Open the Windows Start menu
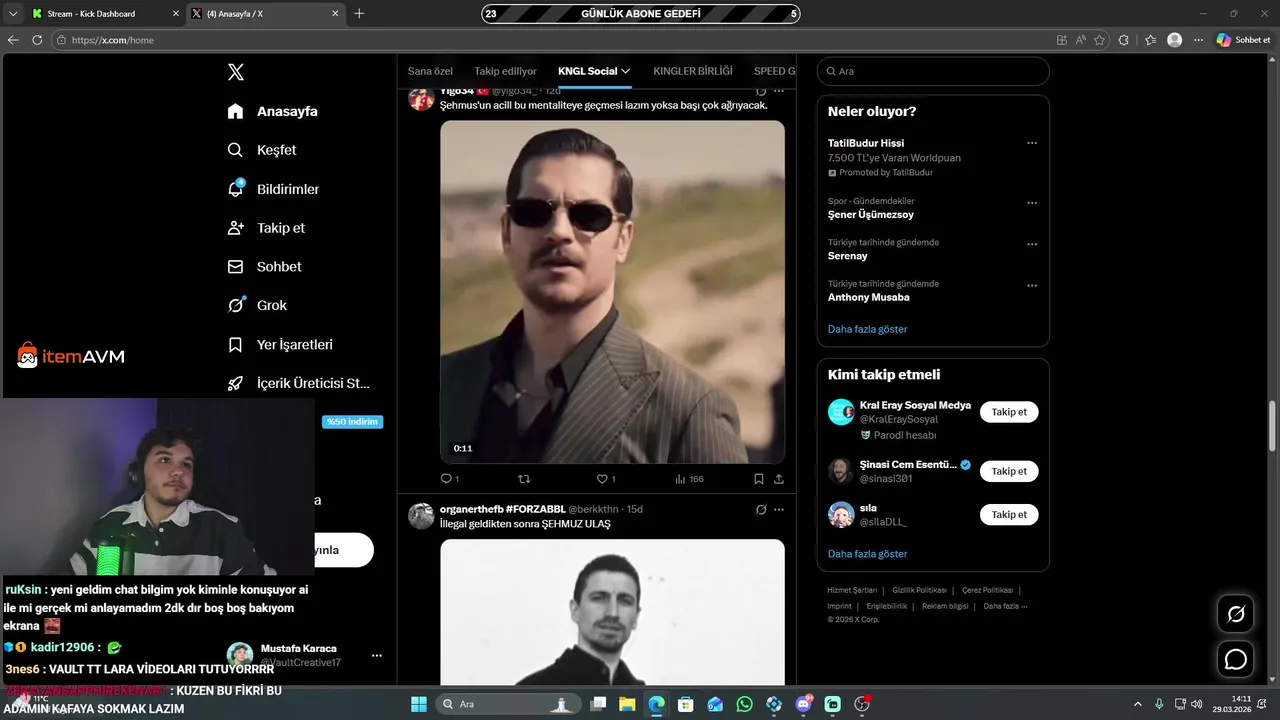1280x720 pixels. coord(419,704)
